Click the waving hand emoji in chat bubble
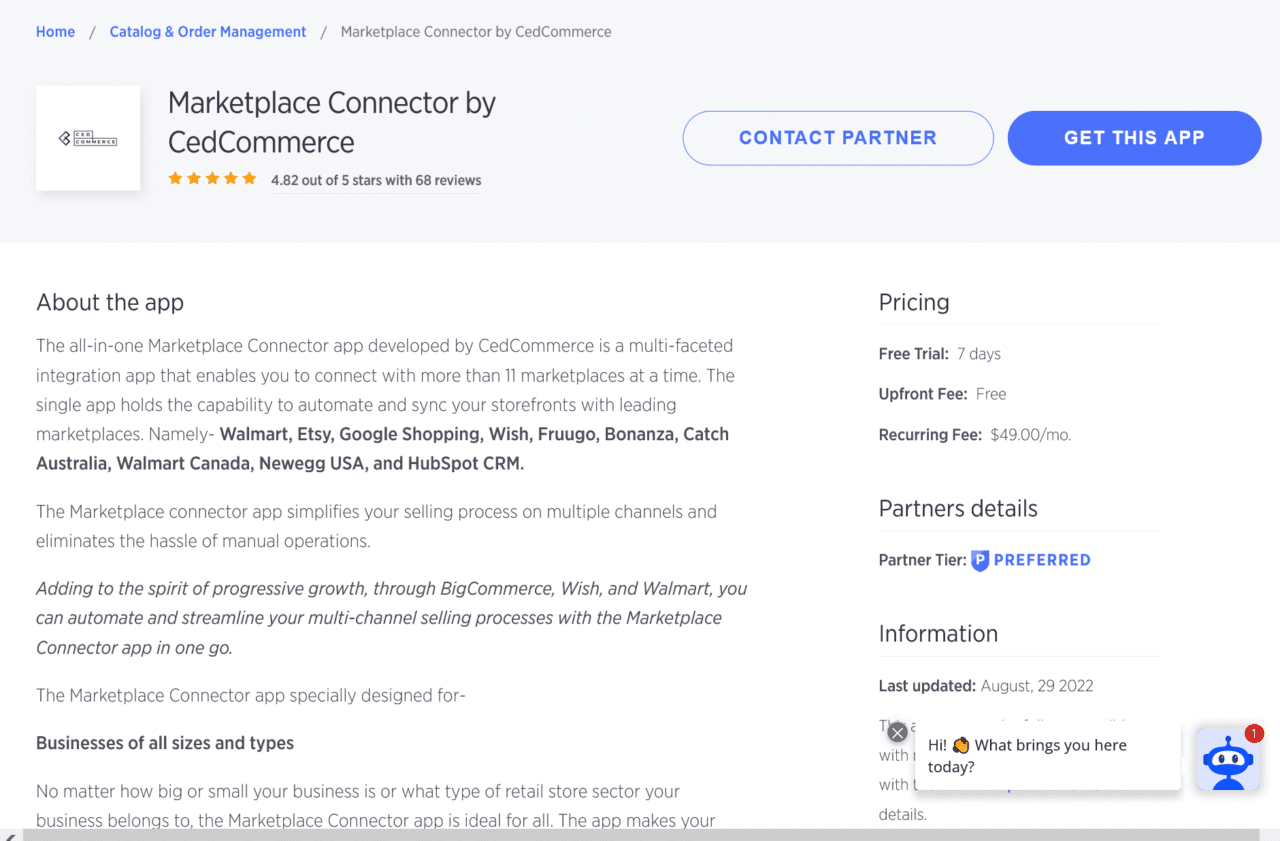This screenshot has height=841, width=1280. (x=960, y=744)
